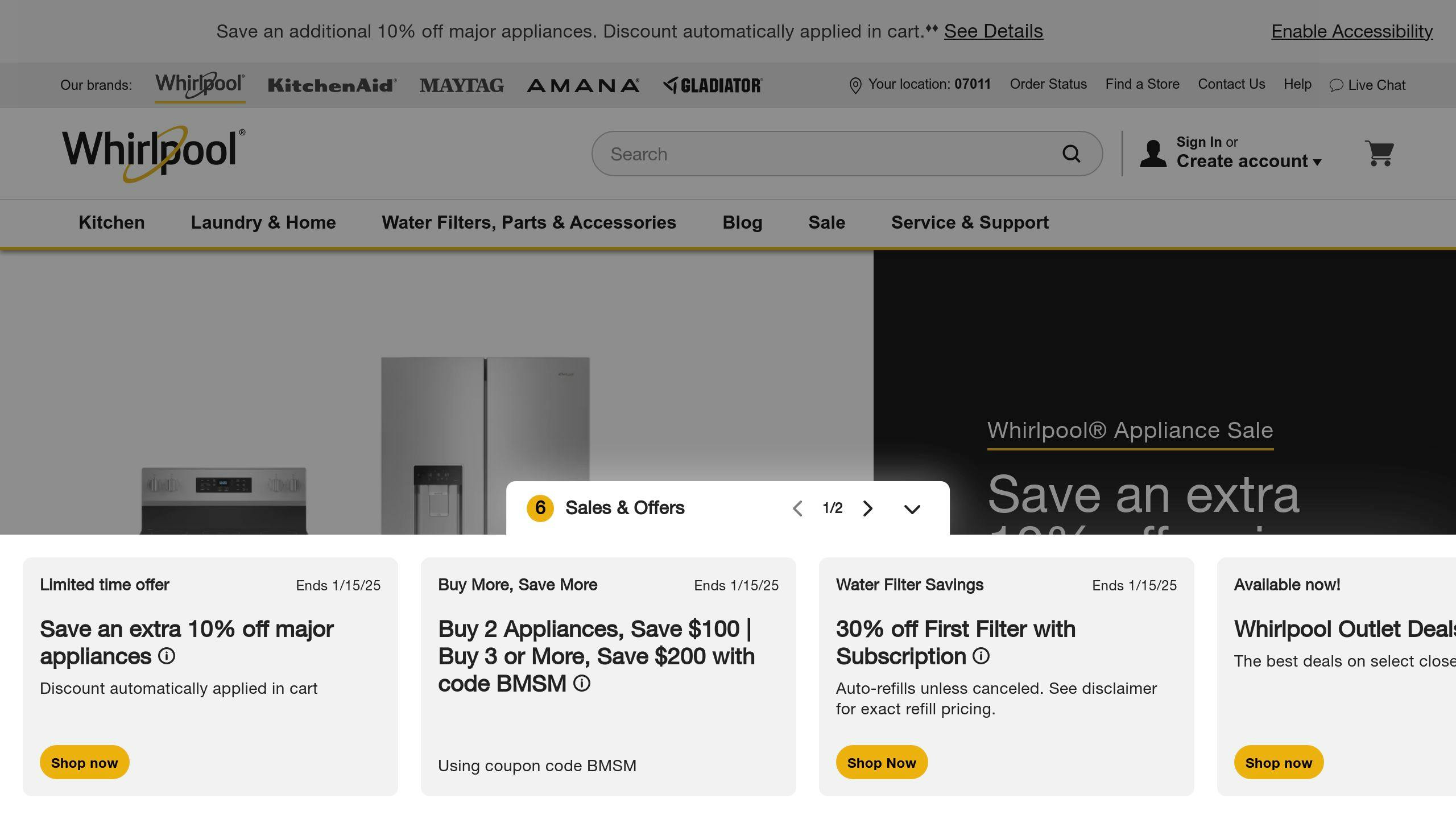Click Shop now on Whirlpool Outlet Deals card
Image resolution: width=1456 pixels, height=819 pixels.
1279,762
